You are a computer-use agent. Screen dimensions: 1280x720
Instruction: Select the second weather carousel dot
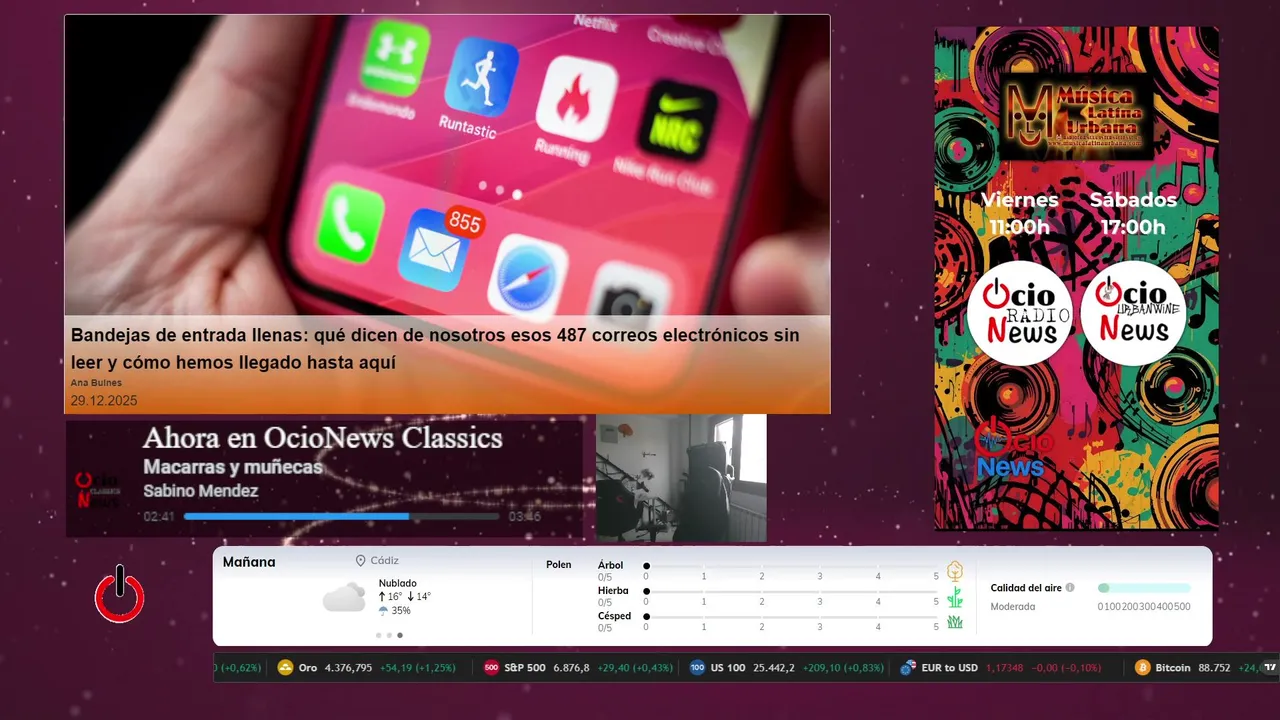coord(390,635)
